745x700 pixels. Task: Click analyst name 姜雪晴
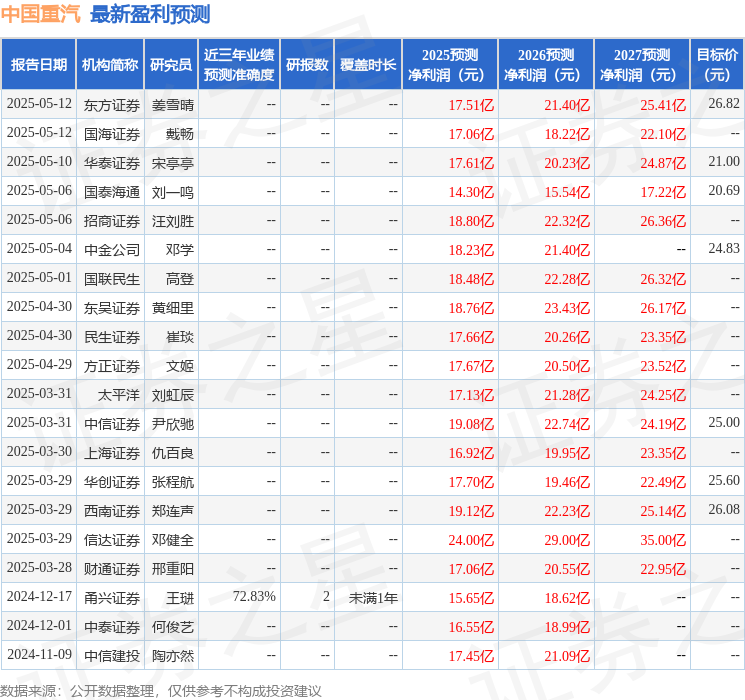click(x=172, y=105)
